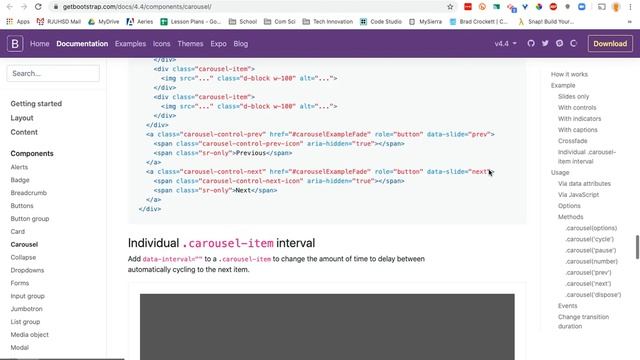Open Bootstrap Twitter icon in navbar
This screenshot has width=640, height=360.
tap(545, 43)
